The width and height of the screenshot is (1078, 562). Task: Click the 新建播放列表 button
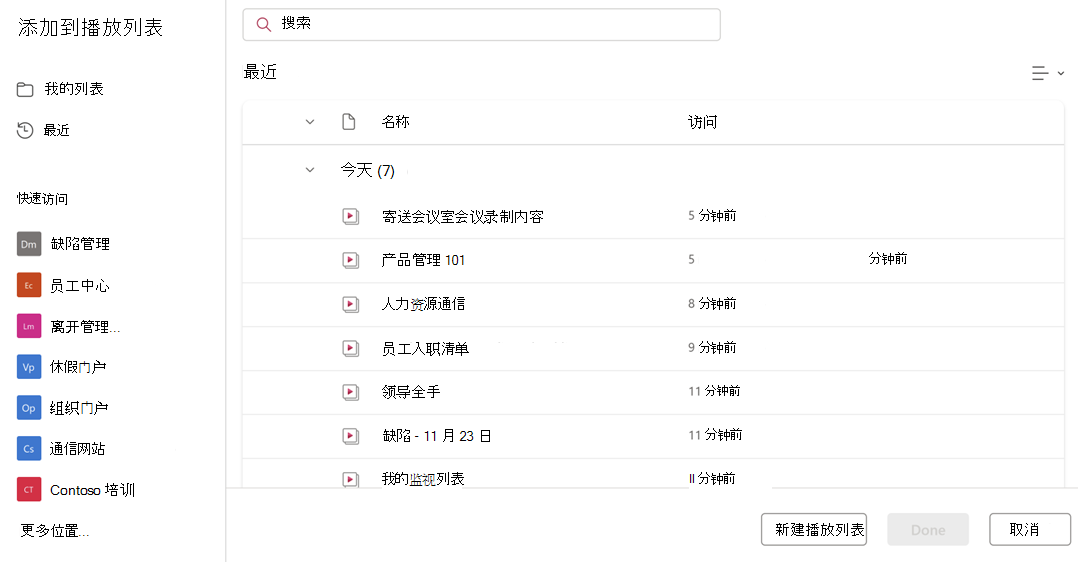[x=814, y=530]
